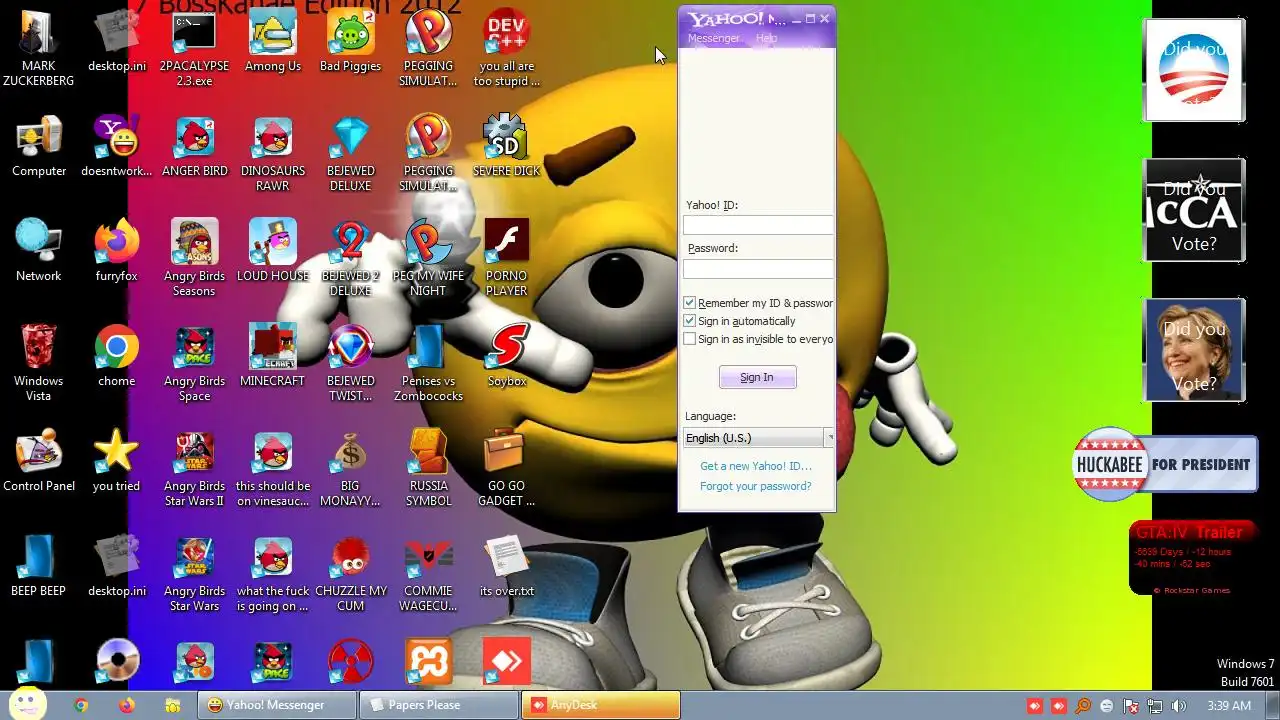Select the 'you tried' star icon

[116, 460]
